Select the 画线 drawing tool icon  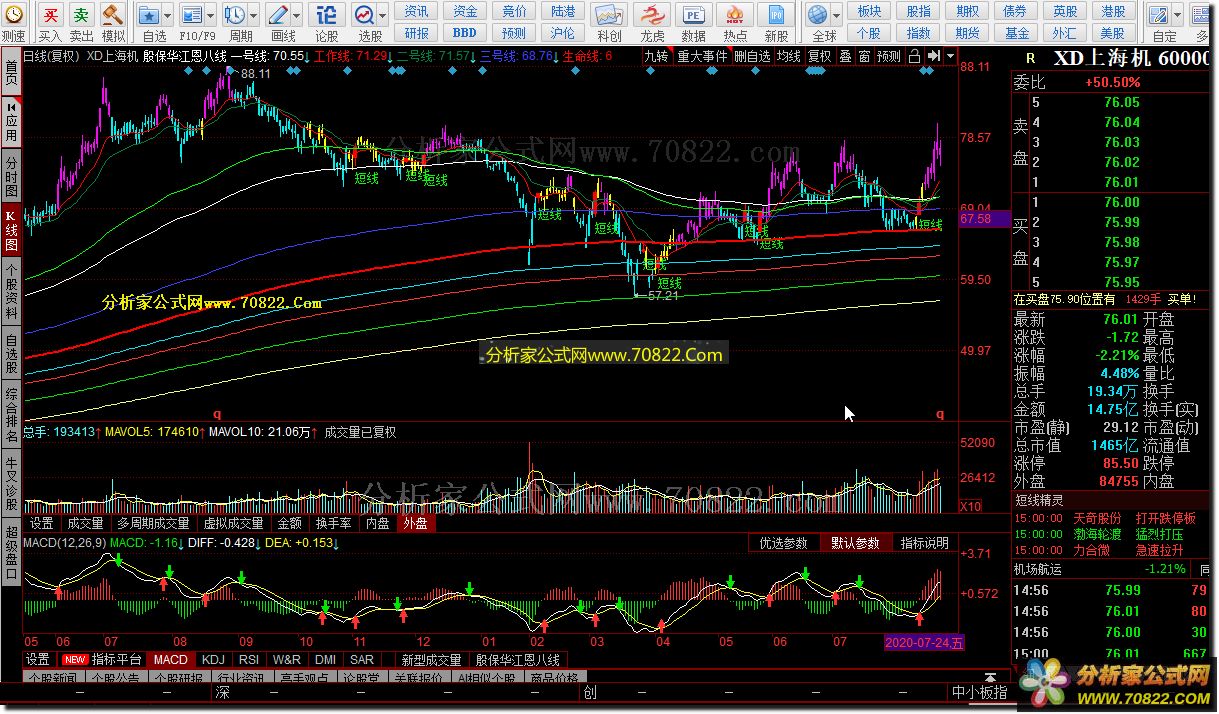[279, 16]
